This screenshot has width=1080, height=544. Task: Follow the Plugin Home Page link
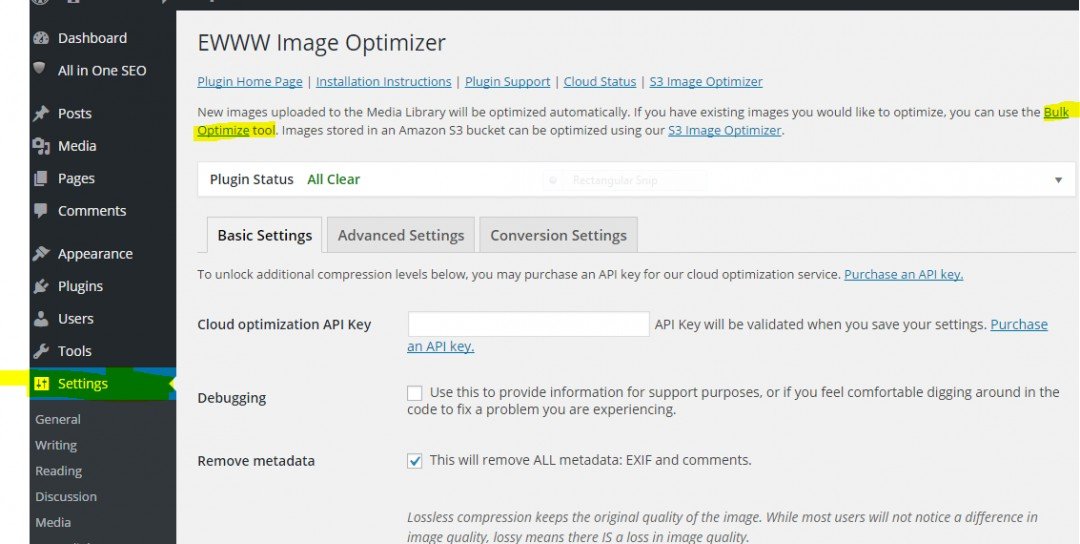coord(250,82)
